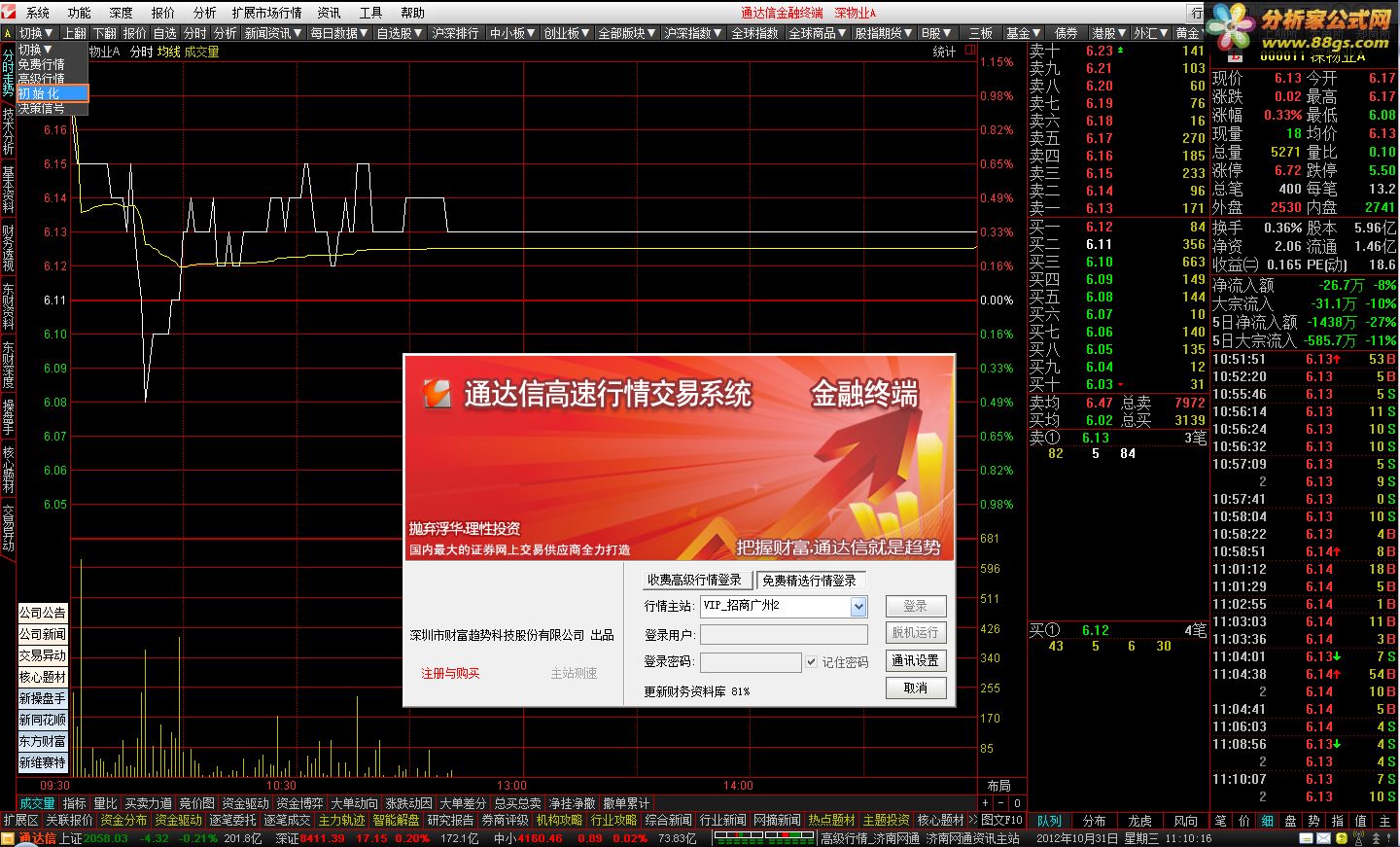Click the 全球指数 toolbar button
Image resolution: width=1400 pixels, height=847 pixels.
754,33
